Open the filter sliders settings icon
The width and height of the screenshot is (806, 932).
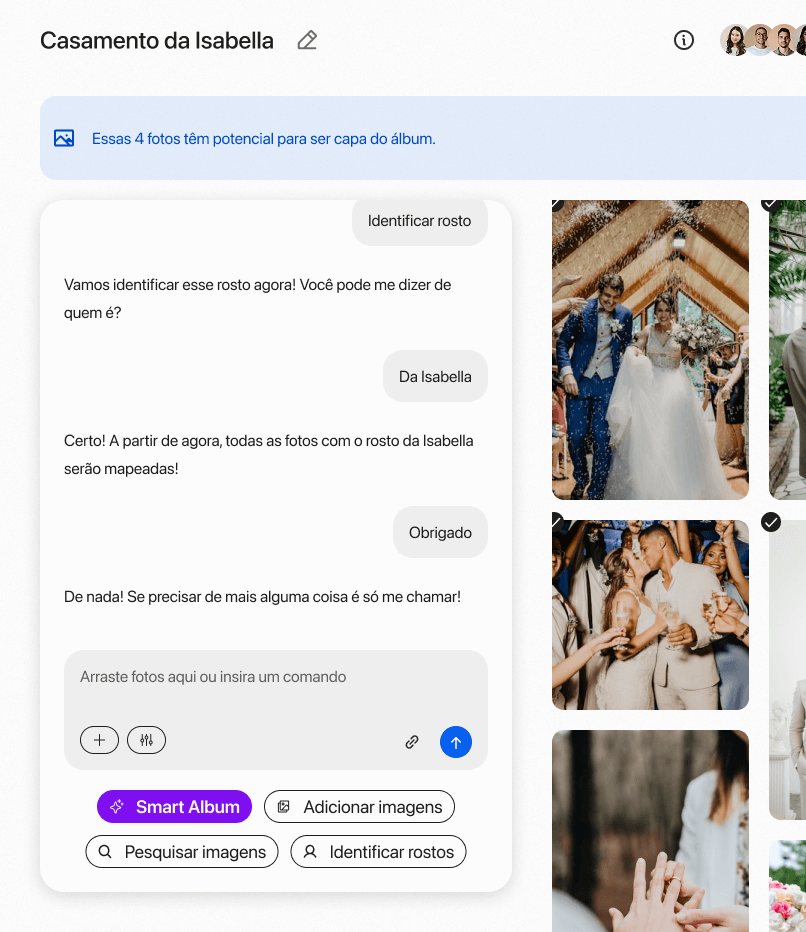147,740
